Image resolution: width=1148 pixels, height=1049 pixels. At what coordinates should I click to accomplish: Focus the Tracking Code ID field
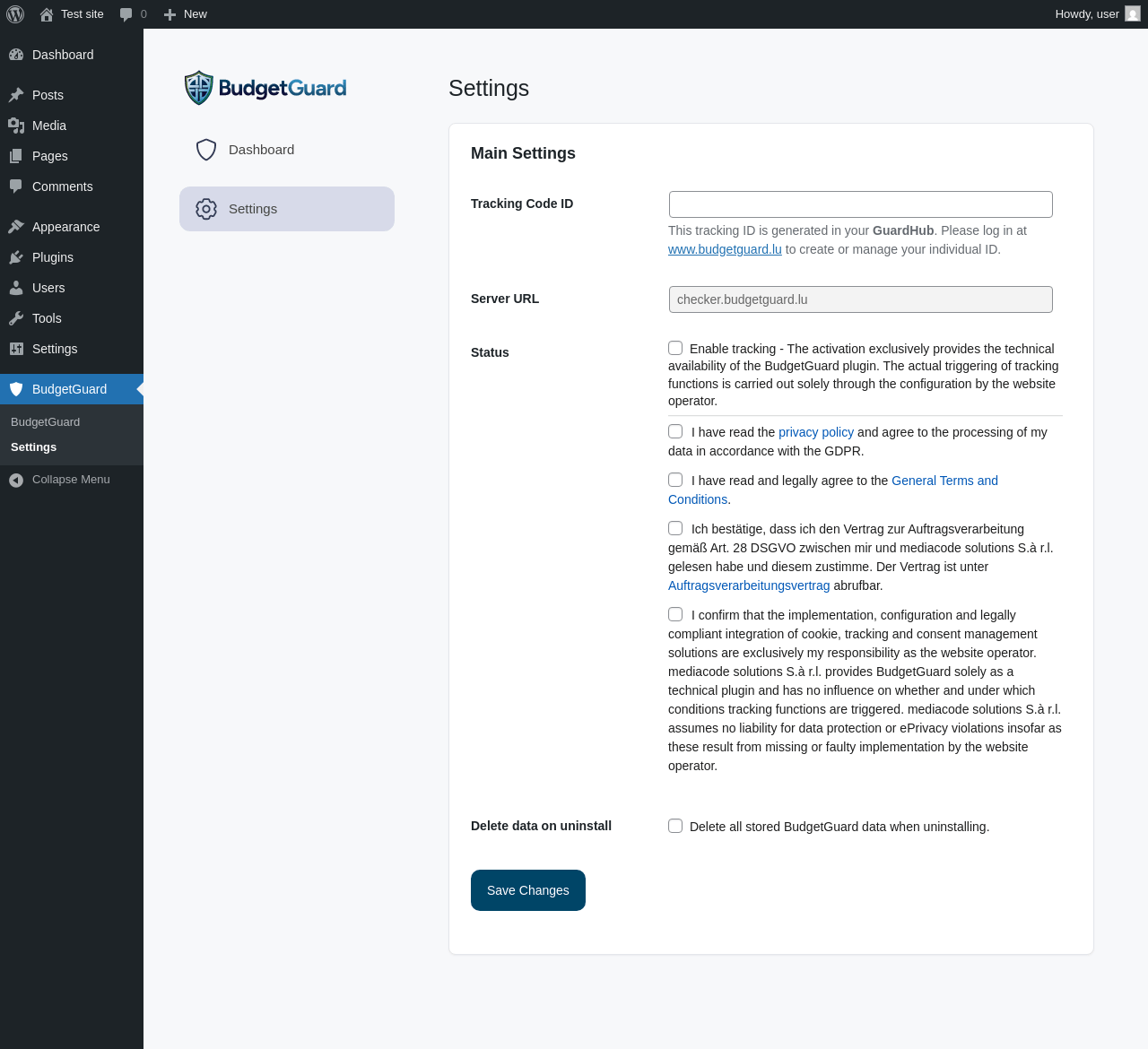click(861, 204)
